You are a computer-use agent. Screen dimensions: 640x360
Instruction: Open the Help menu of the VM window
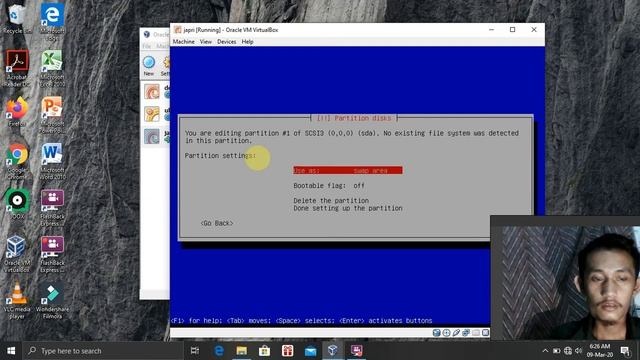pyautogui.click(x=247, y=42)
